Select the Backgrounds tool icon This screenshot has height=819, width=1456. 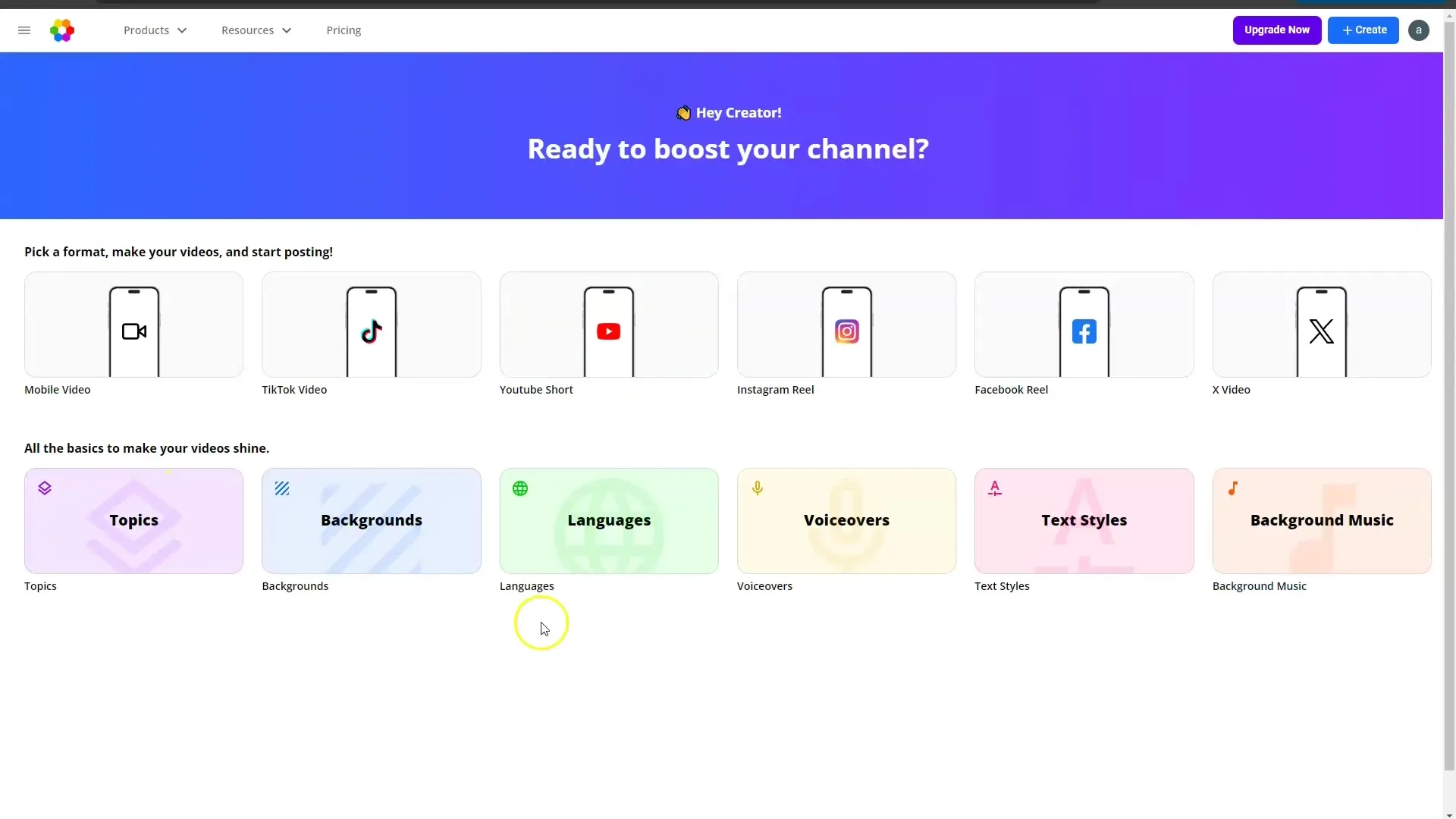[x=282, y=488]
